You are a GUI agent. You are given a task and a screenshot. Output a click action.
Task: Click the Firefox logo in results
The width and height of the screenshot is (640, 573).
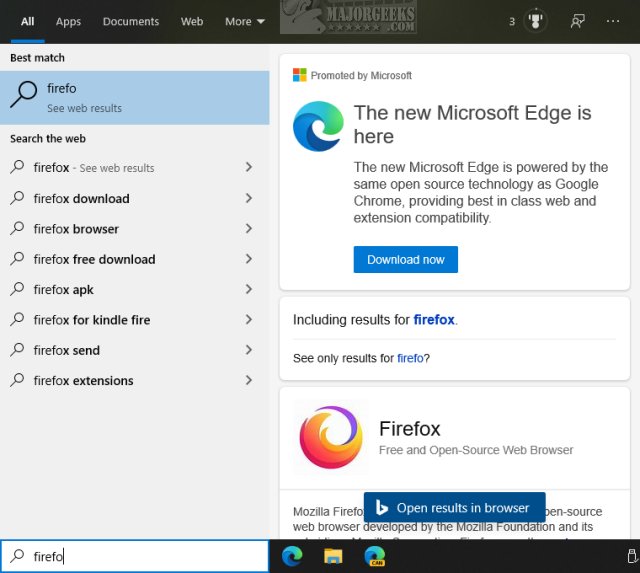(x=331, y=438)
